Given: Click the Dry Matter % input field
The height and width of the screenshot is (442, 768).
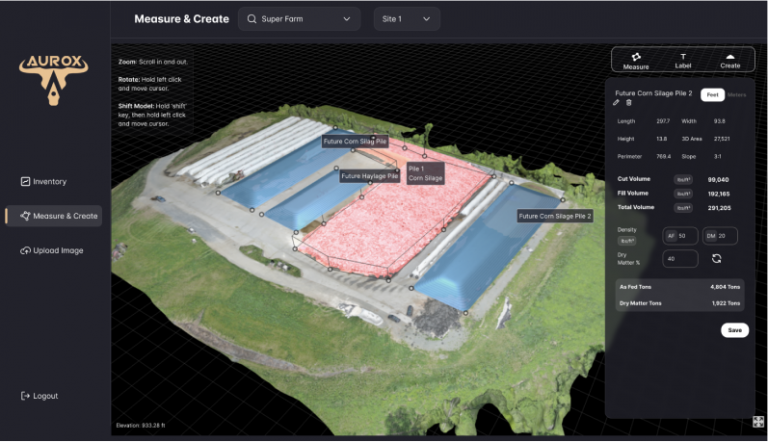Looking at the screenshot, I should (x=681, y=259).
